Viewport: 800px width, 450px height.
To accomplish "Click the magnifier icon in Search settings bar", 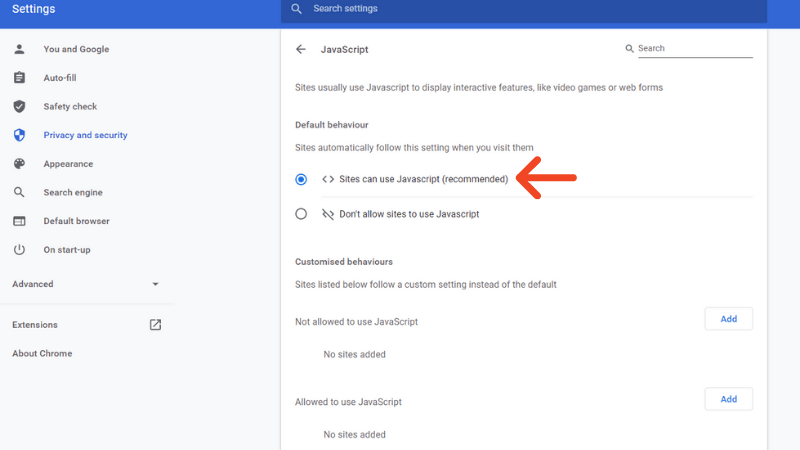I will click(x=296, y=9).
